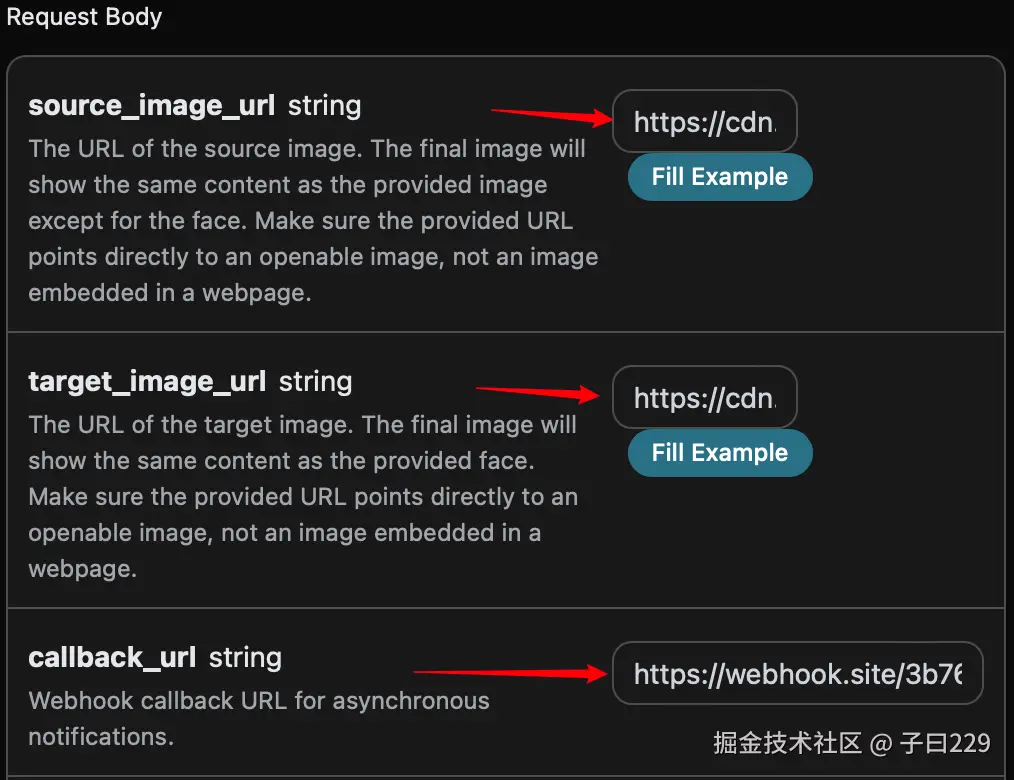The width and height of the screenshot is (1014, 780).
Task: Focus the callback_url webhook.site input
Action: pos(797,674)
